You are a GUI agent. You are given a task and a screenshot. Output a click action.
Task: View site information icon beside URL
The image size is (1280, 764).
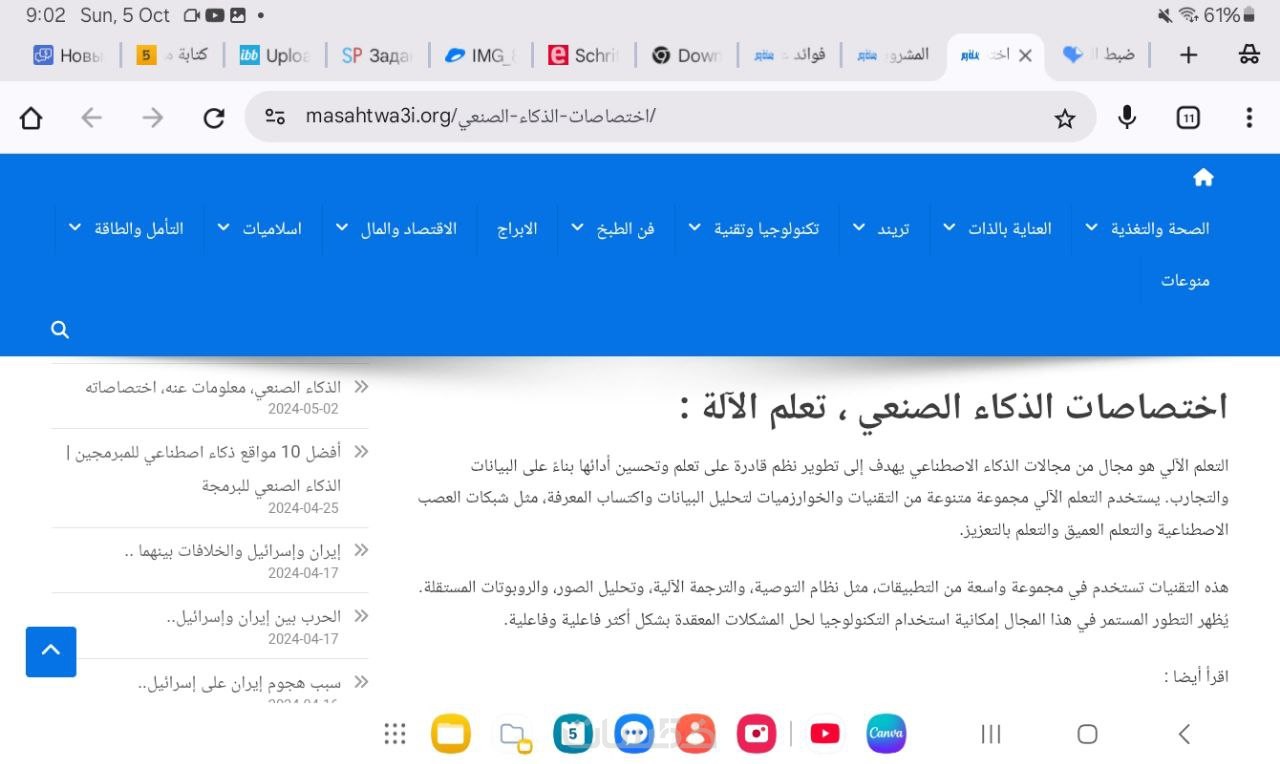[x=275, y=117]
